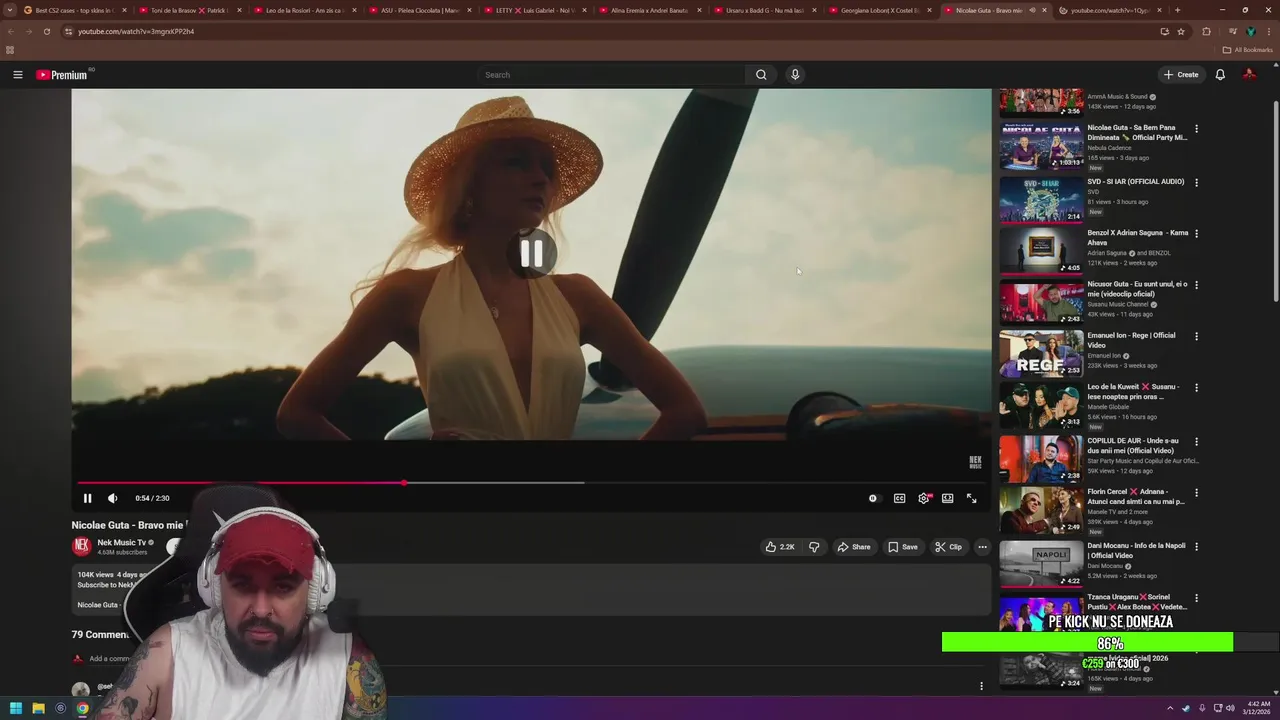Image resolution: width=1280 pixels, height=720 pixels.
Task: Open 'Leo de la Kuweit X Susanu' thumbnail
Action: (1041, 404)
